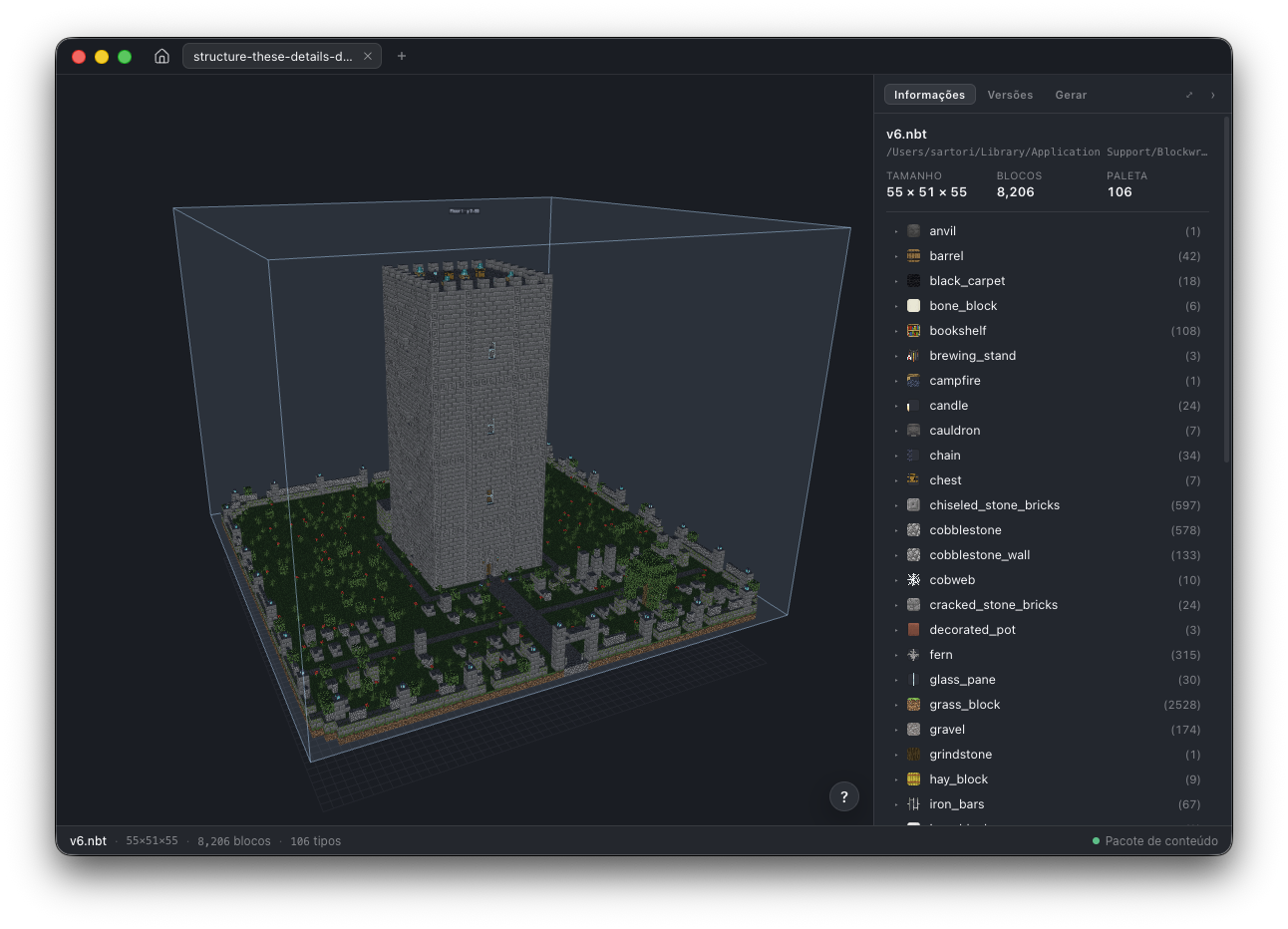Collapse side panel with right chevron
1288x929 pixels.
[x=1213, y=95]
